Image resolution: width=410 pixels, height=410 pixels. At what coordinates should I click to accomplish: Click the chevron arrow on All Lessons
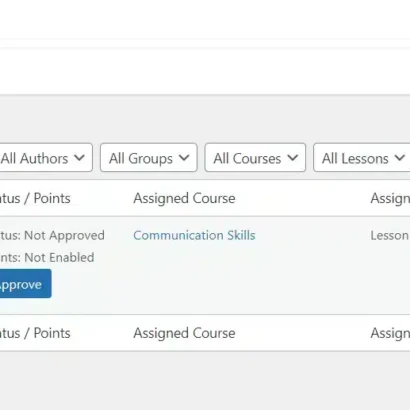[400, 158]
